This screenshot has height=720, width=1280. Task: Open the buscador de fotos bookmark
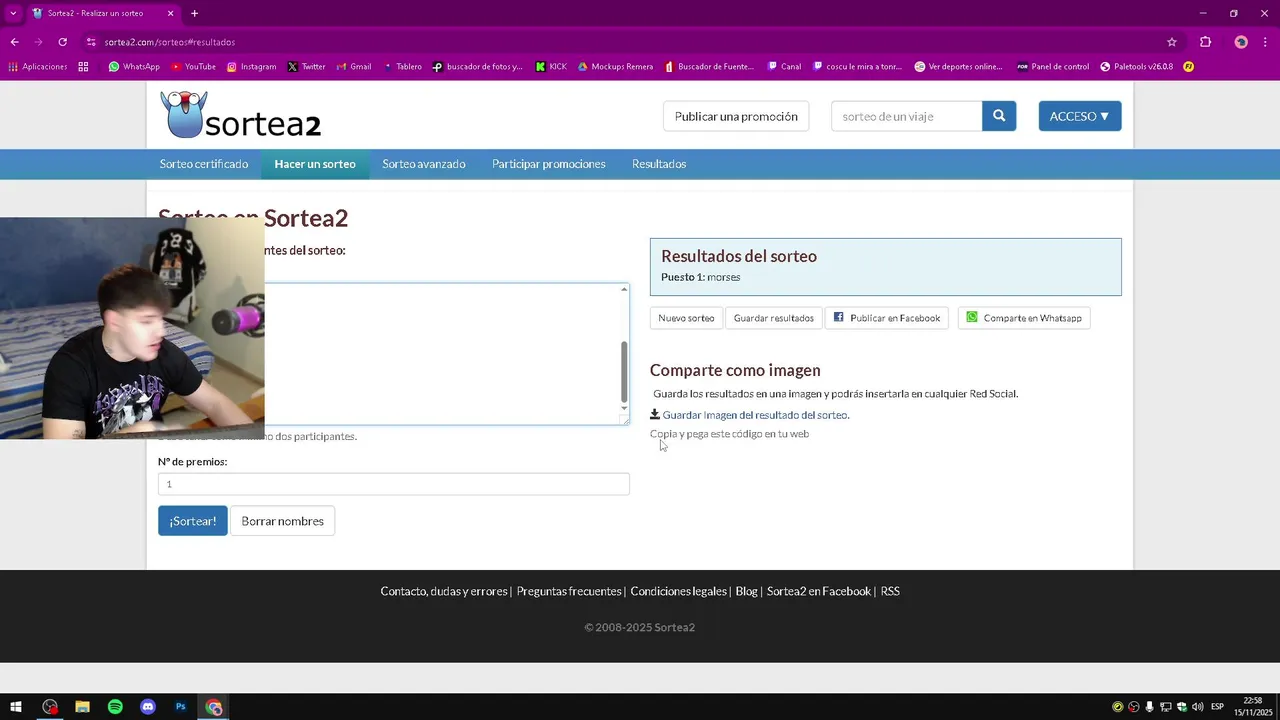click(x=477, y=67)
